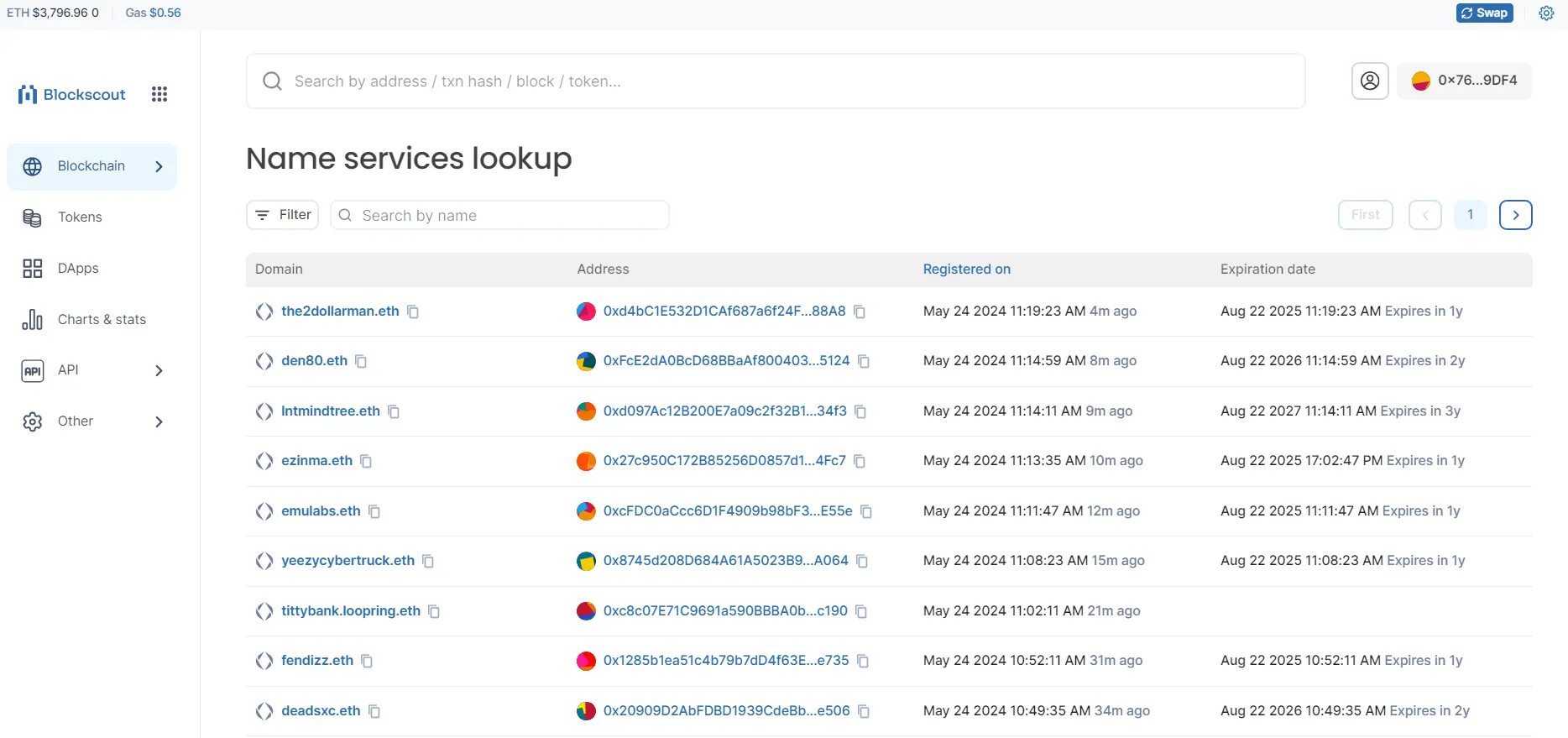Screen dimensions: 1568x738
Task: Click Gas price $0.56 indicator
Action: 153,13
